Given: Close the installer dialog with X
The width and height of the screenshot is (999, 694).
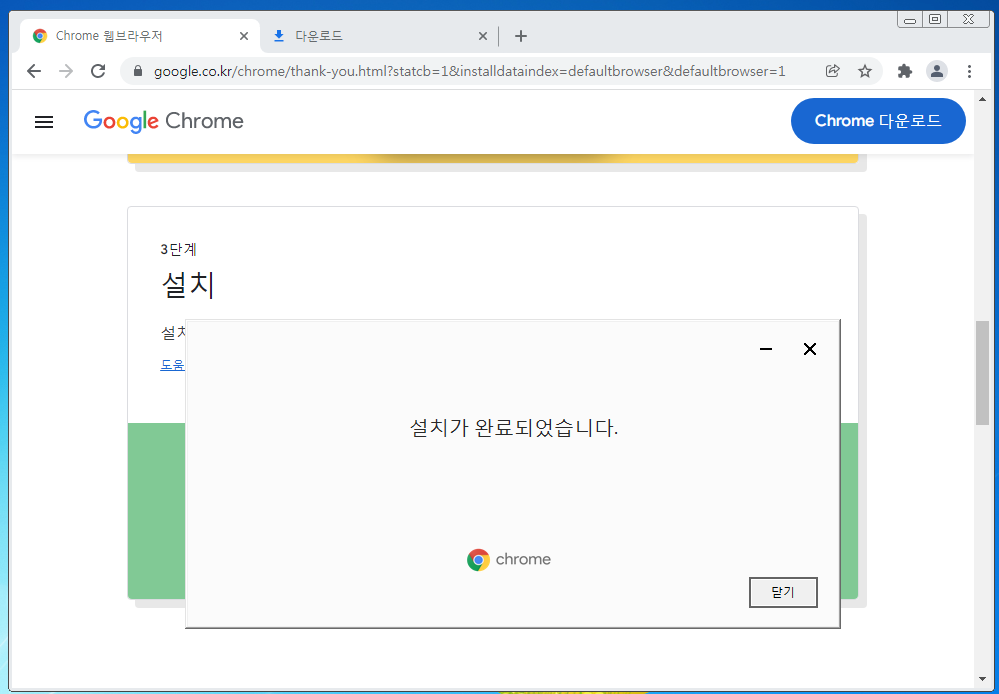Looking at the screenshot, I should pos(810,349).
